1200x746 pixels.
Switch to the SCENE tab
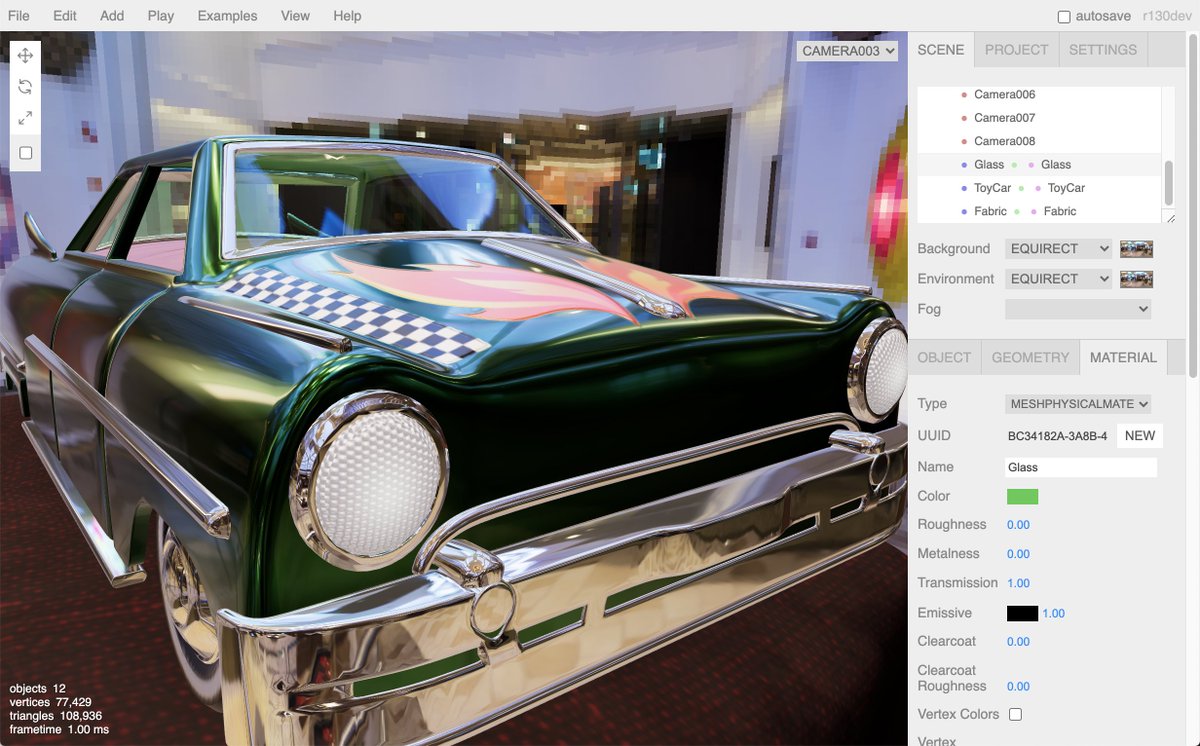pyautogui.click(x=941, y=49)
